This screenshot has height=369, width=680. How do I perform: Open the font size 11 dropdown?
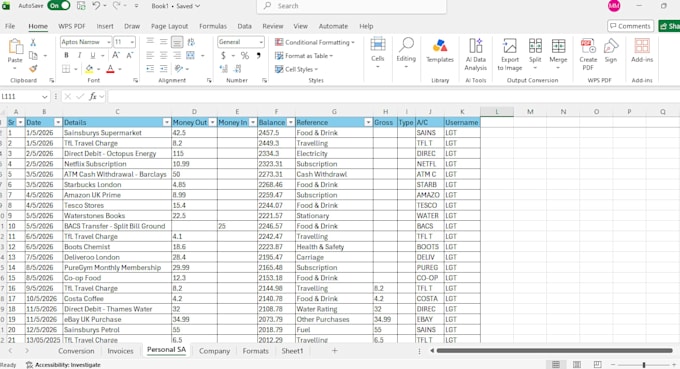132,42
